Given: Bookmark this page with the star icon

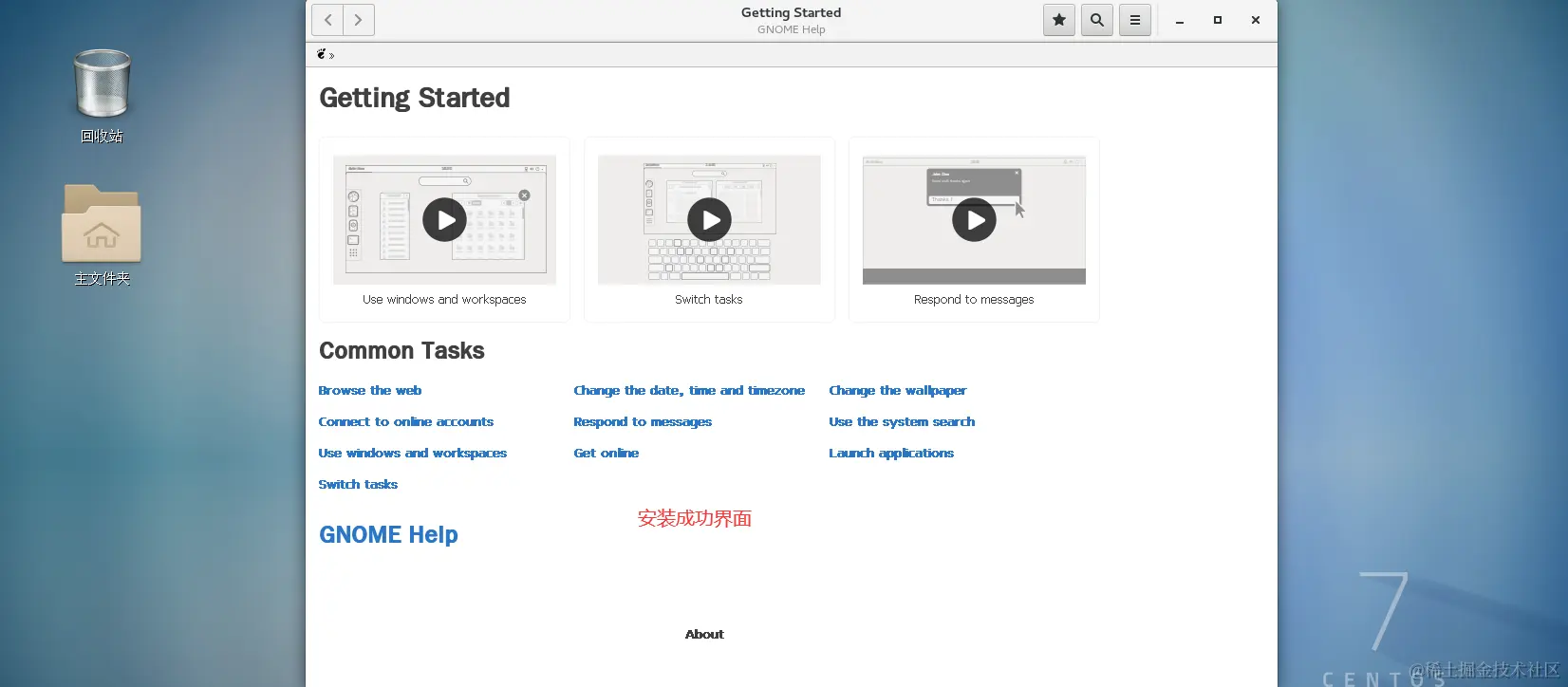Looking at the screenshot, I should click(x=1059, y=20).
